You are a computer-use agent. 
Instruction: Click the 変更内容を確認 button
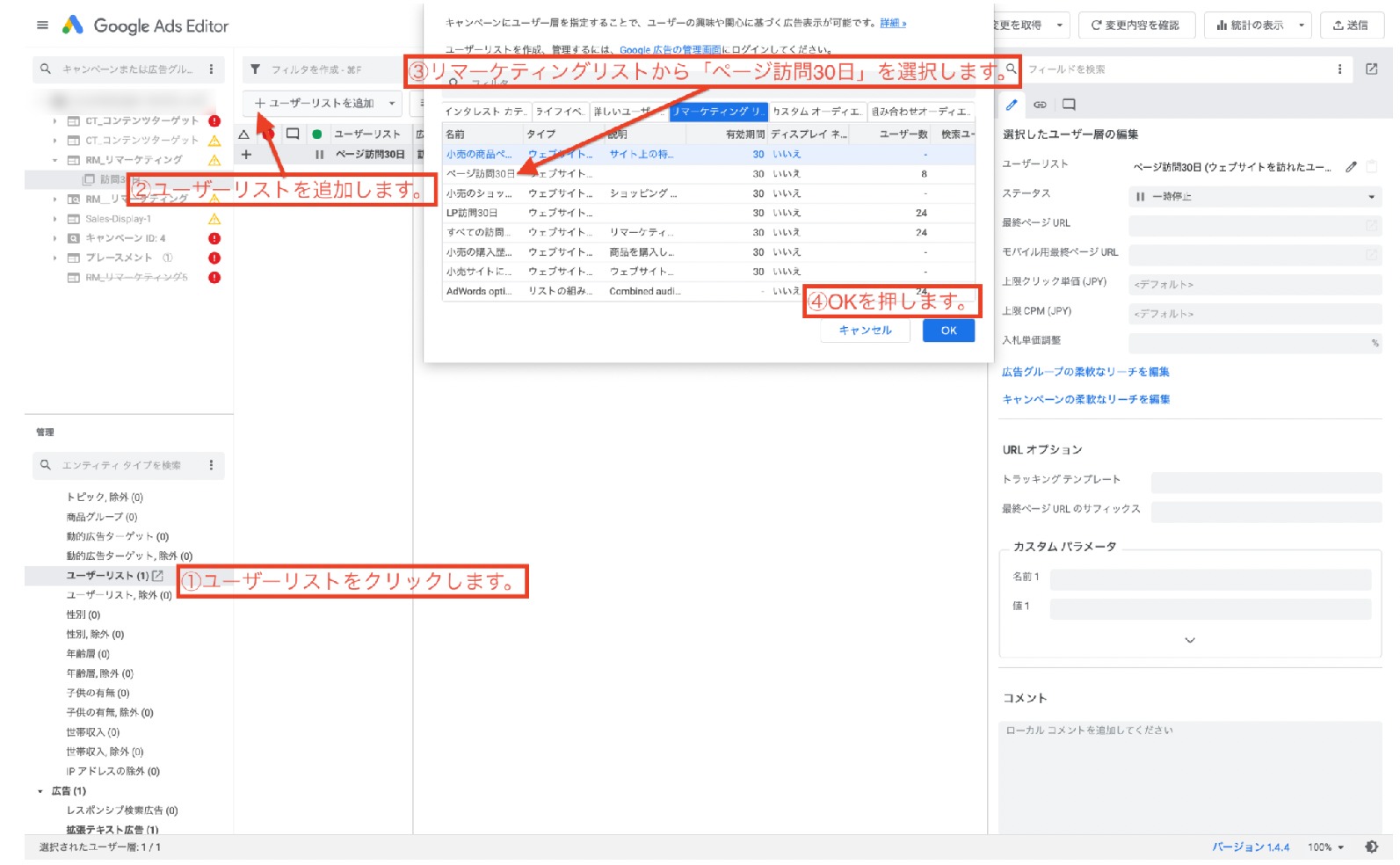1135,25
